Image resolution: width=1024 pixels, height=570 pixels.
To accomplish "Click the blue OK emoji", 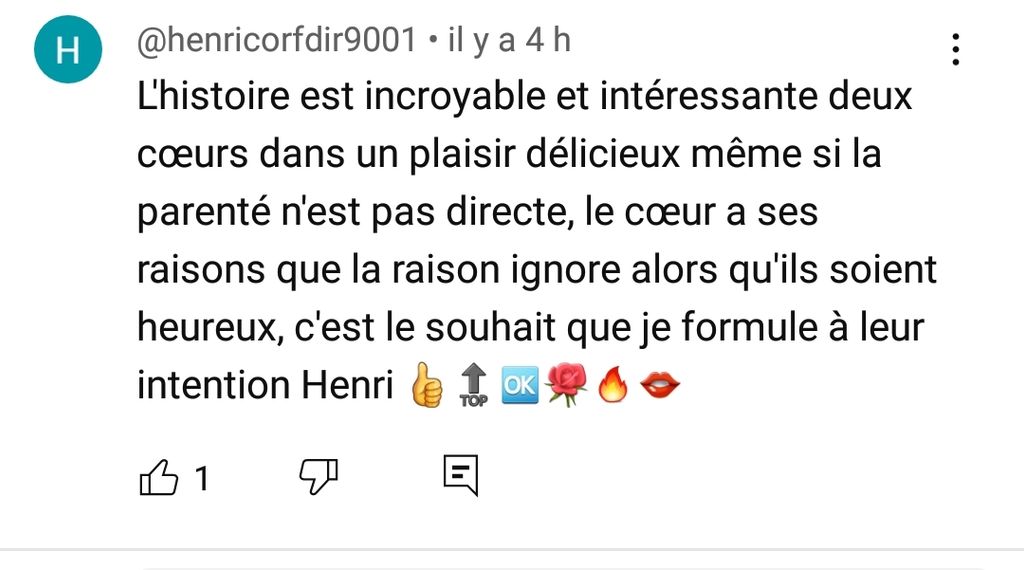I will (x=520, y=385).
